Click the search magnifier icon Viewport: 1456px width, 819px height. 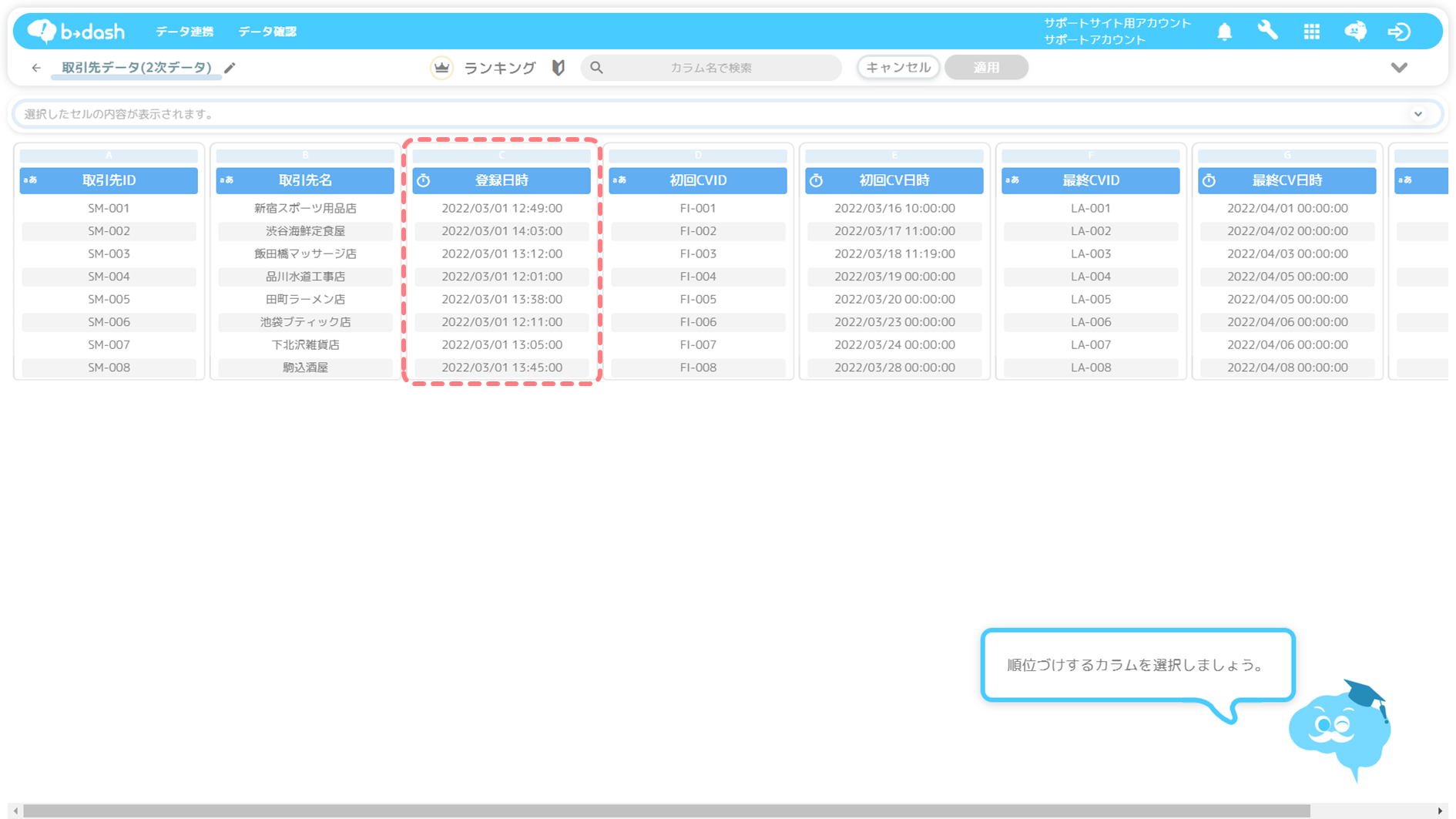pyautogui.click(x=596, y=68)
